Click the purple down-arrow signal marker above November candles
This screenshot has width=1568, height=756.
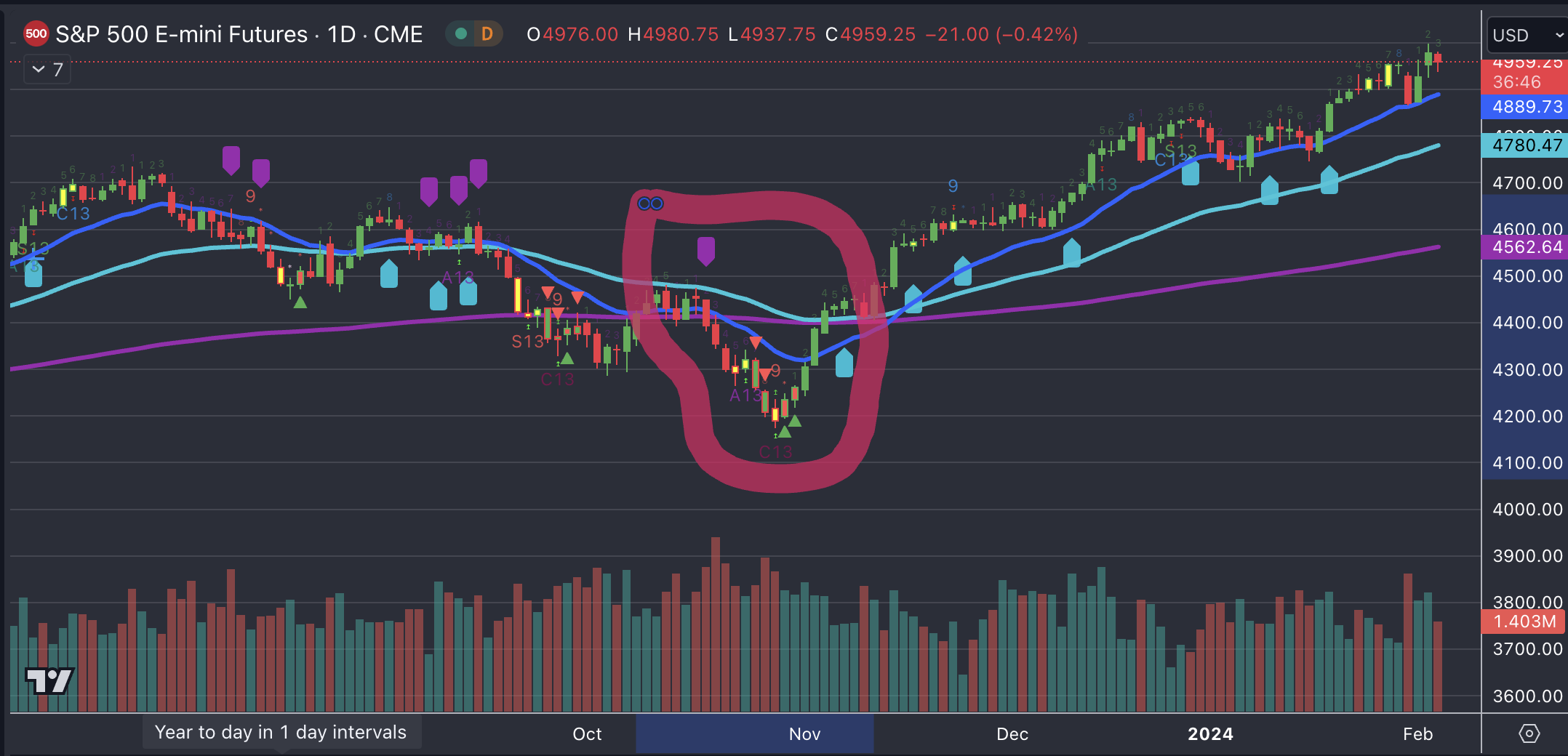(705, 251)
